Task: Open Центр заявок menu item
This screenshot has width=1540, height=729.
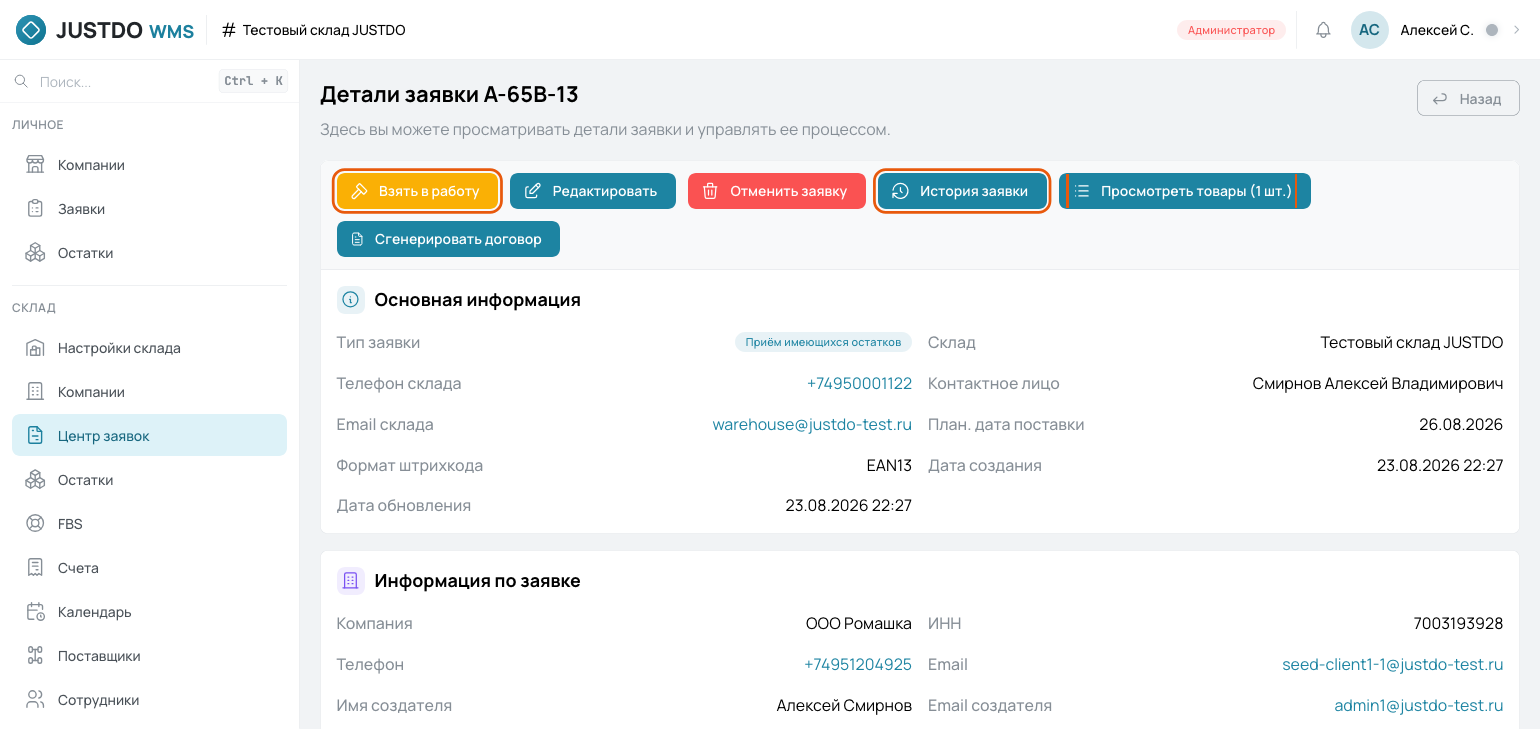Action: pyautogui.click(x=150, y=436)
